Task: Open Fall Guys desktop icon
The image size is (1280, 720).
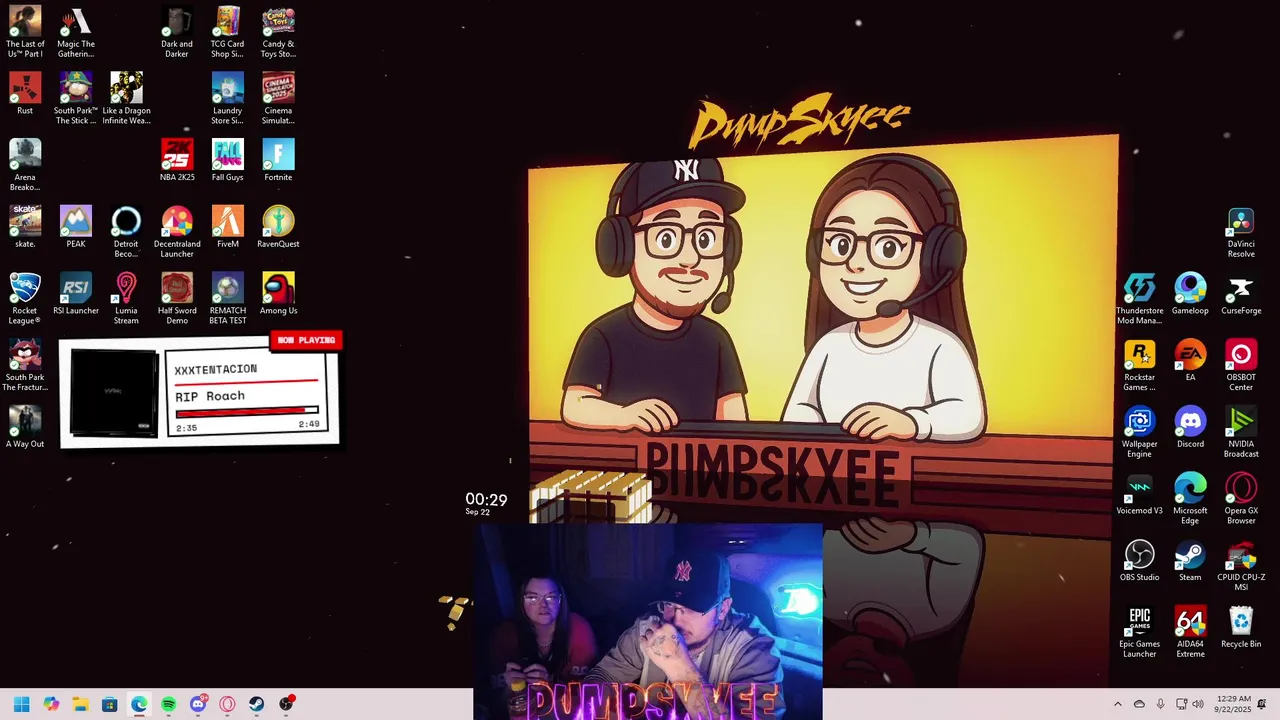Action: tap(227, 160)
